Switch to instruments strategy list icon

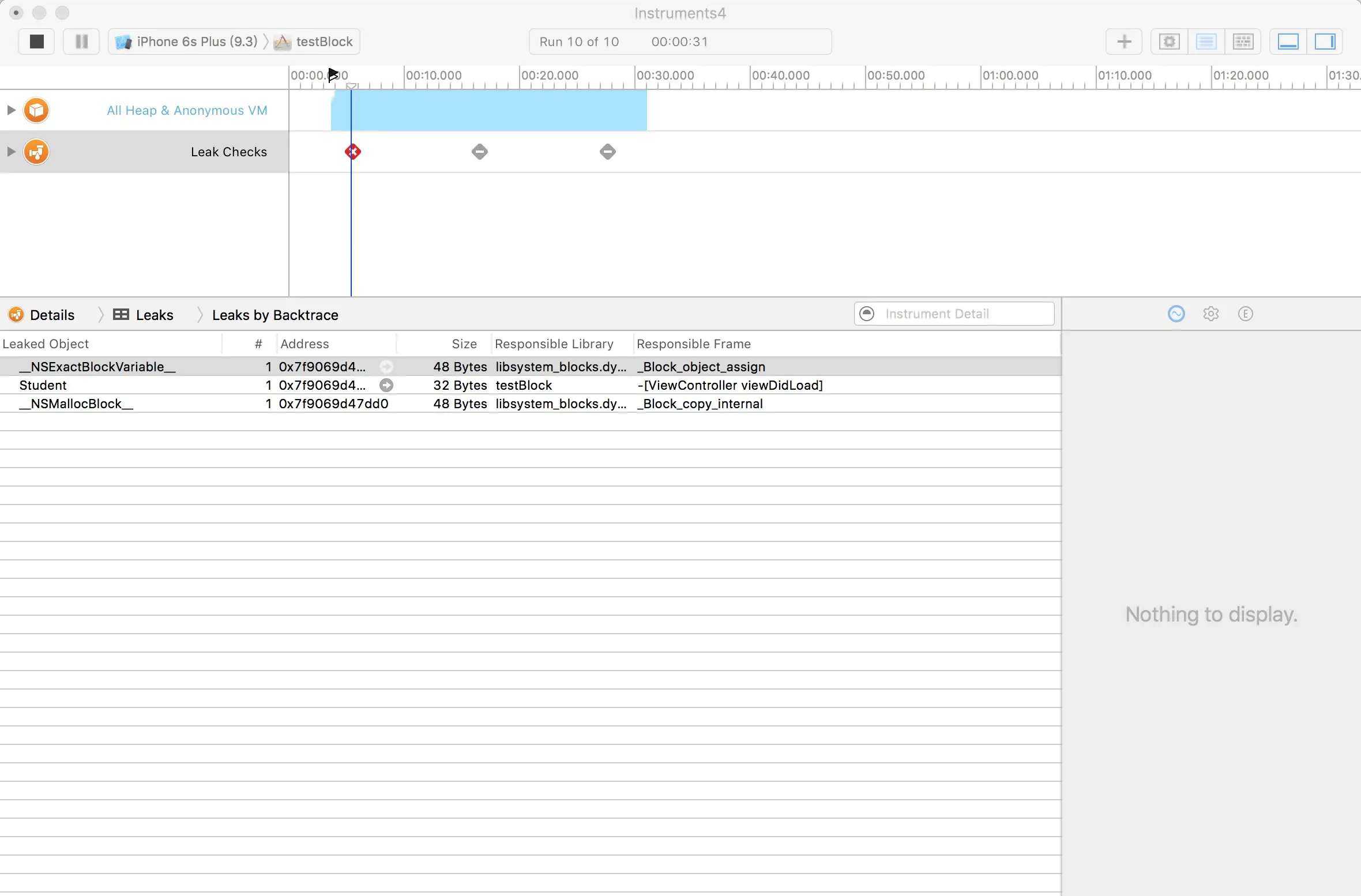point(1206,42)
